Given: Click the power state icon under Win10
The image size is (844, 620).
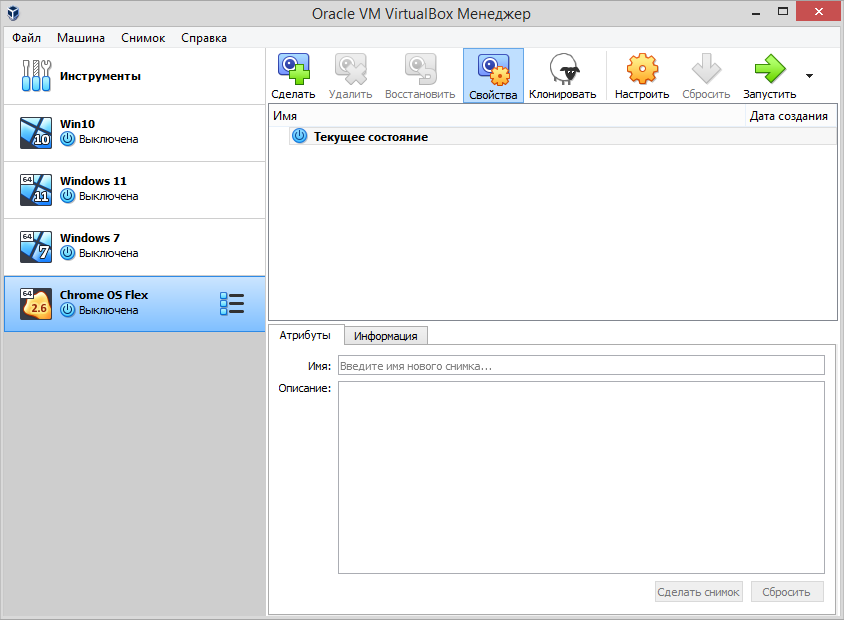Looking at the screenshot, I should pyautogui.click(x=67, y=139).
